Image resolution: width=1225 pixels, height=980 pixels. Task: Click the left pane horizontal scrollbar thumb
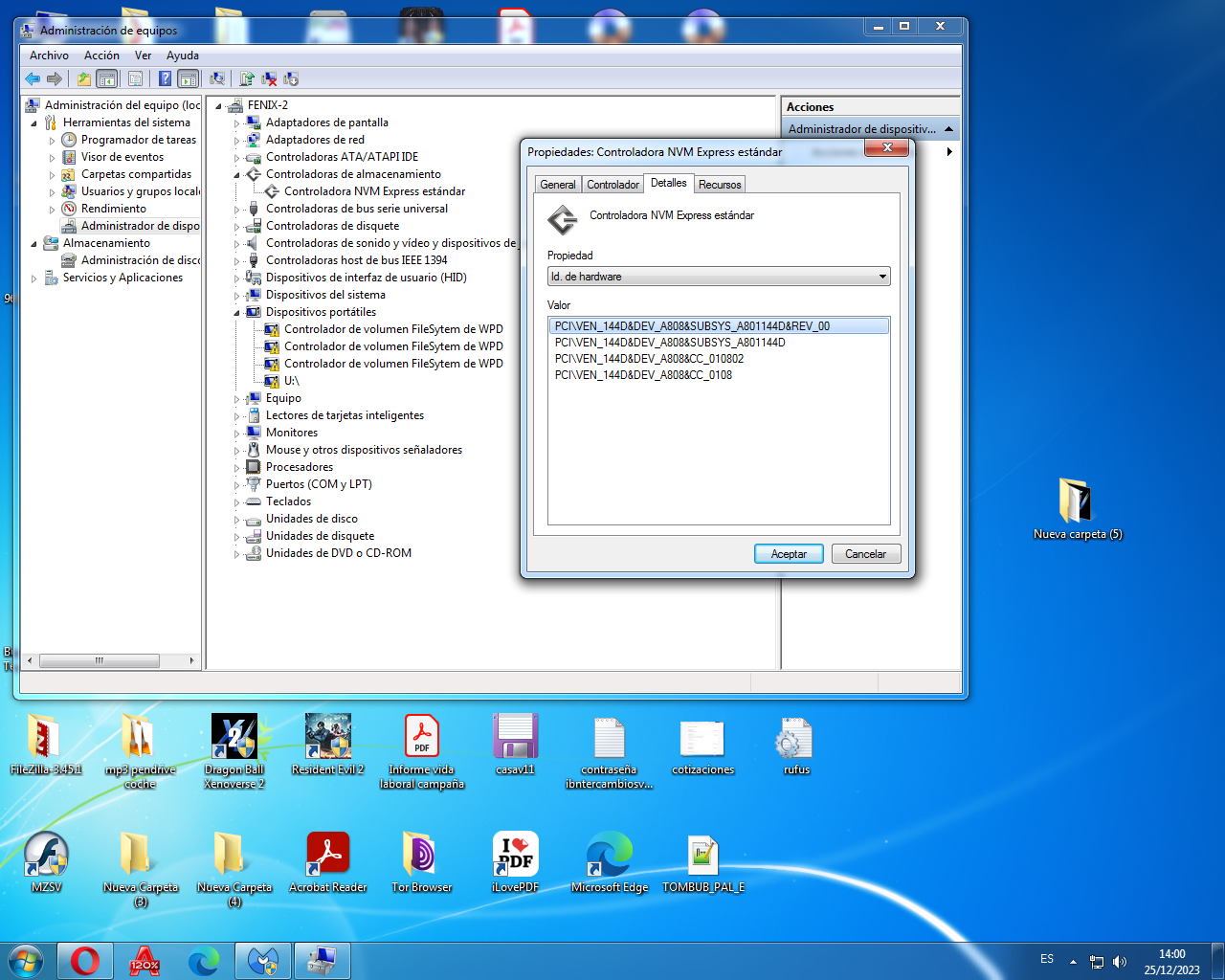[99, 660]
